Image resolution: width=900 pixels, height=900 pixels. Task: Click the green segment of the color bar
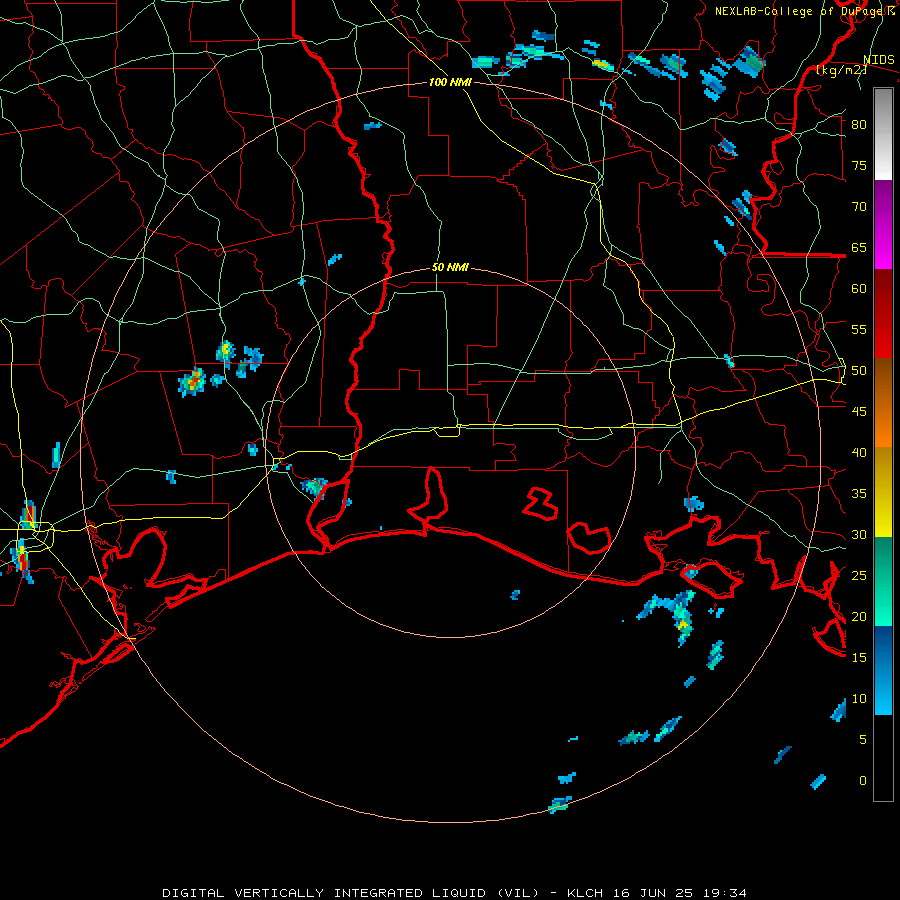(883, 581)
